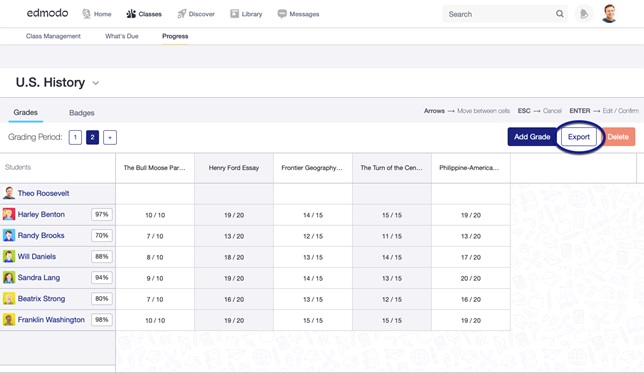Select Will Daniels's Frontier Geography 13/15 cell
The width and height of the screenshot is (644, 373).
[313, 257]
